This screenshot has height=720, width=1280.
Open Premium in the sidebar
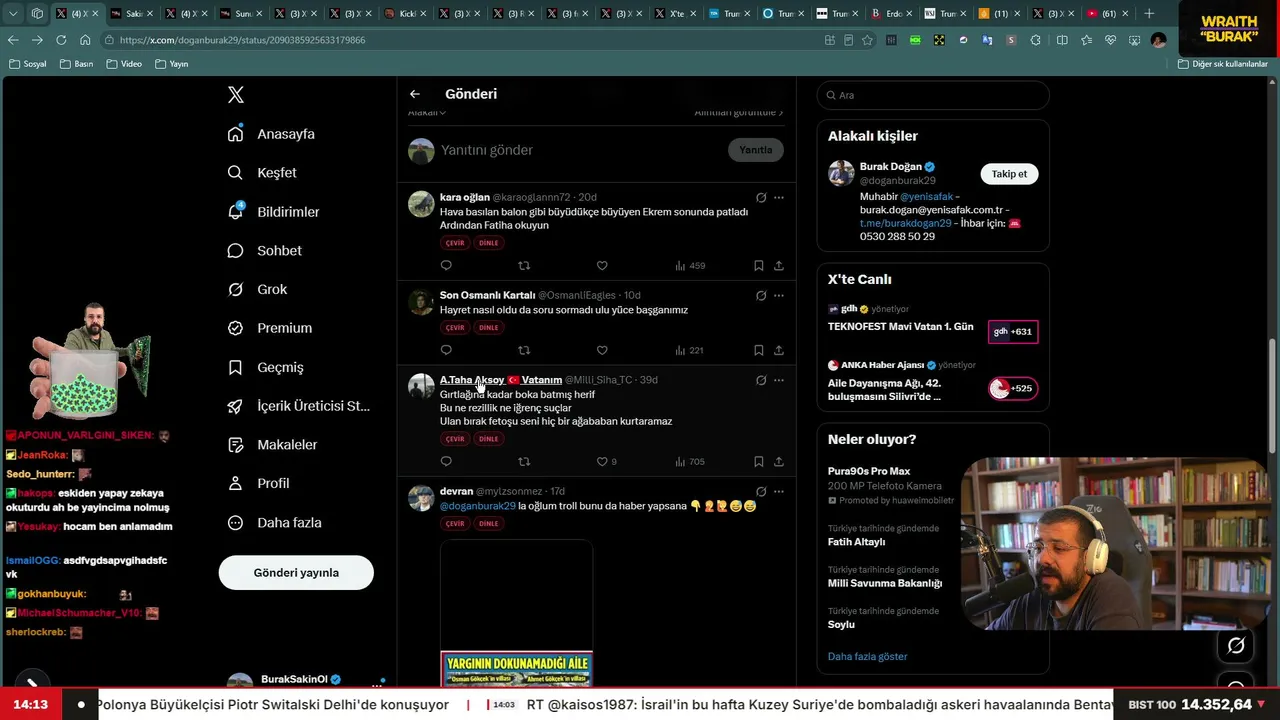pos(269,328)
